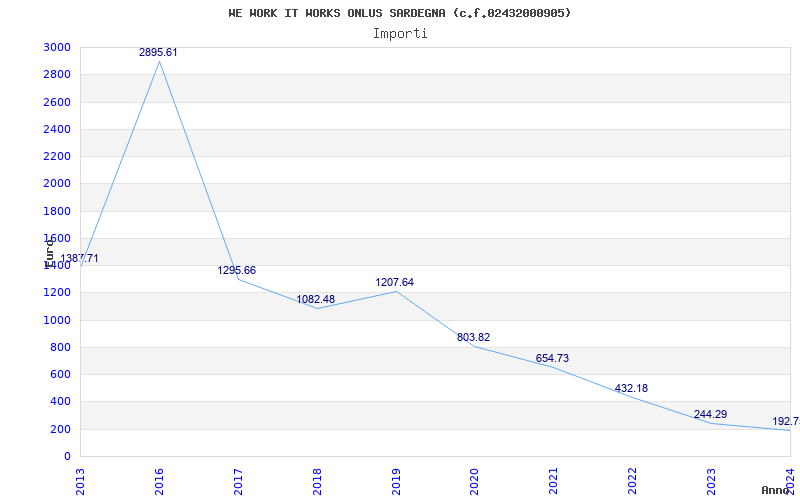Viewport: 800px width, 500px height.
Task: Click the 1200 y-axis tick label
Action: click(57, 293)
